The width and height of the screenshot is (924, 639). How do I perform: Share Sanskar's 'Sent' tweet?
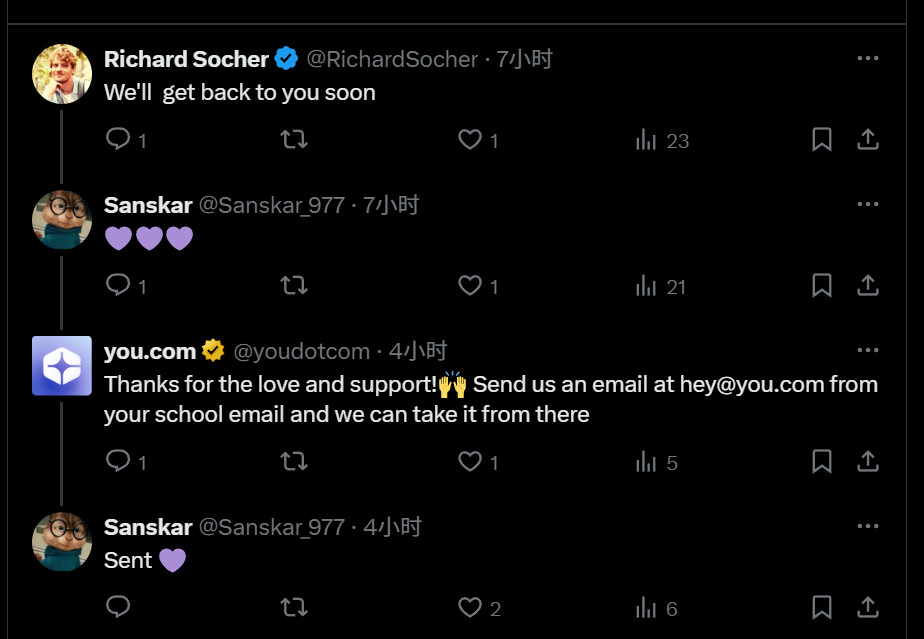pyautogui.click(x=868, y=607)
